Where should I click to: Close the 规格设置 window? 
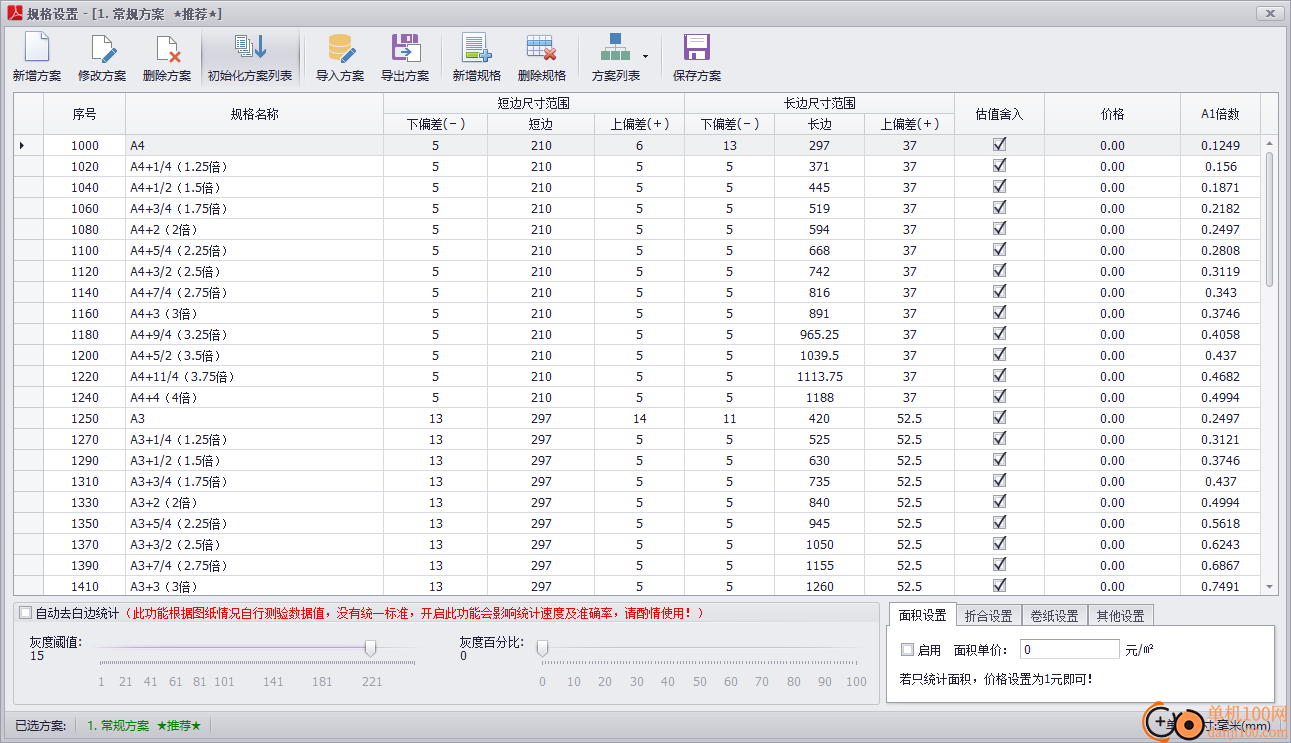pyautogui.click(x=1269, y=13)
